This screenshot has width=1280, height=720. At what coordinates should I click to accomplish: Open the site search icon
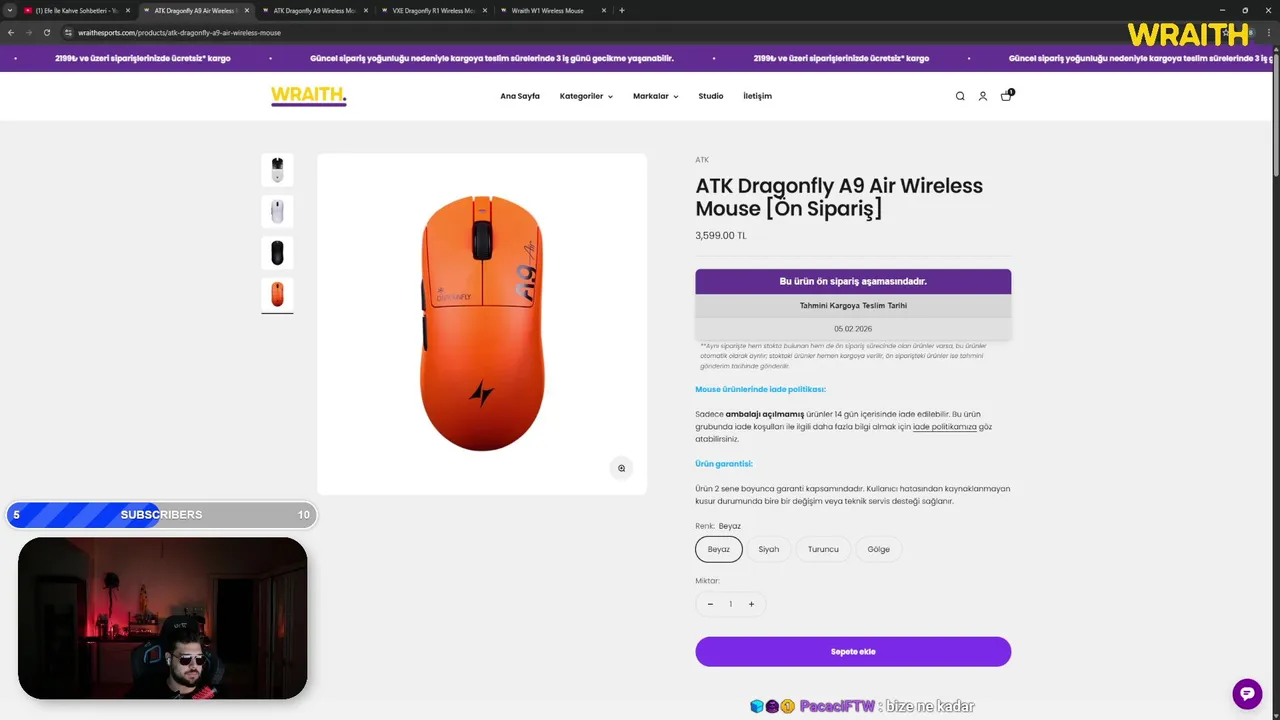click(x=960, y=96)
